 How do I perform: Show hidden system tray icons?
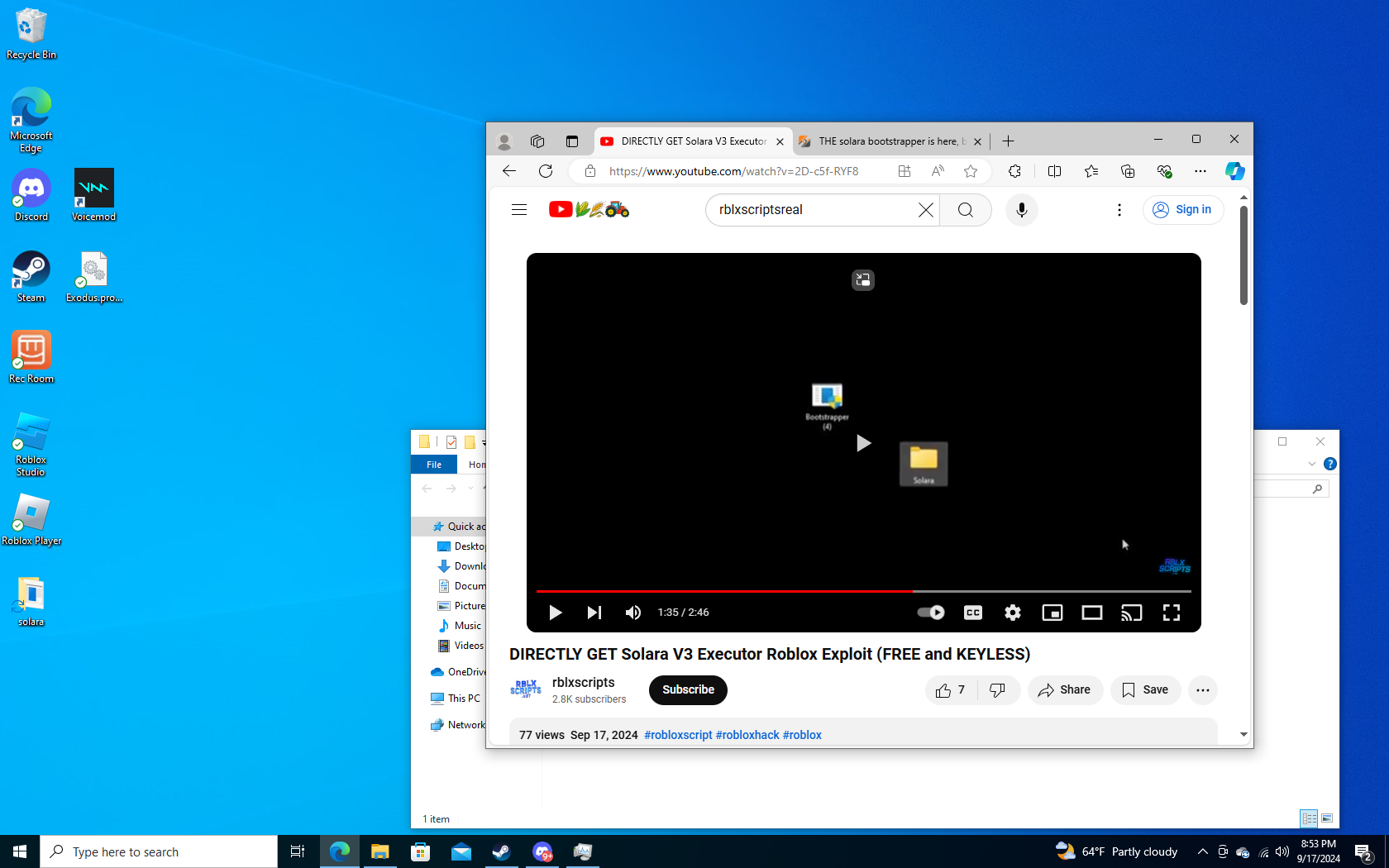click(1203, 851)
